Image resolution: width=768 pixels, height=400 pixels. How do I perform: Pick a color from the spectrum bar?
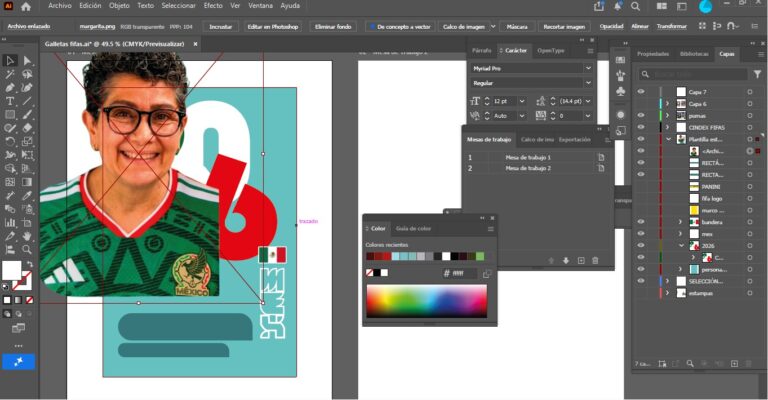[427, 301]
